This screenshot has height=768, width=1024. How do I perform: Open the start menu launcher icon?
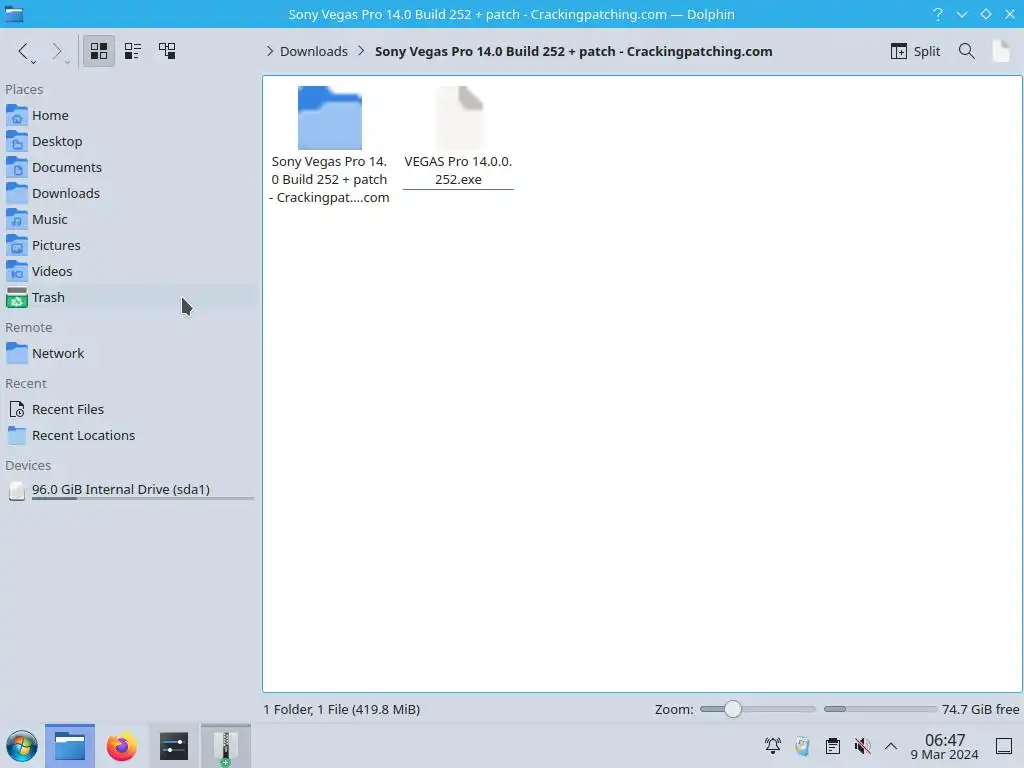coord(22,746)
